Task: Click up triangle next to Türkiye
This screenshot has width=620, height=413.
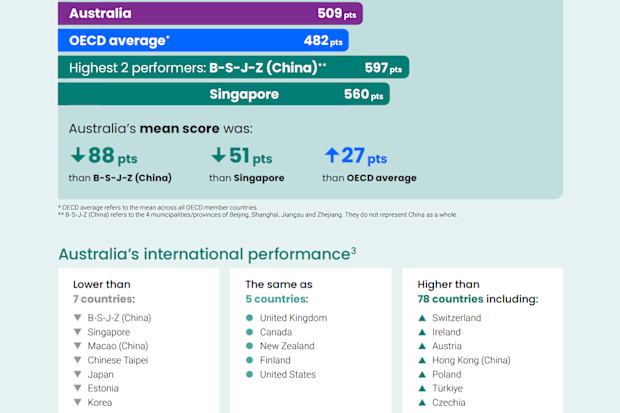Action: point(422,388)
